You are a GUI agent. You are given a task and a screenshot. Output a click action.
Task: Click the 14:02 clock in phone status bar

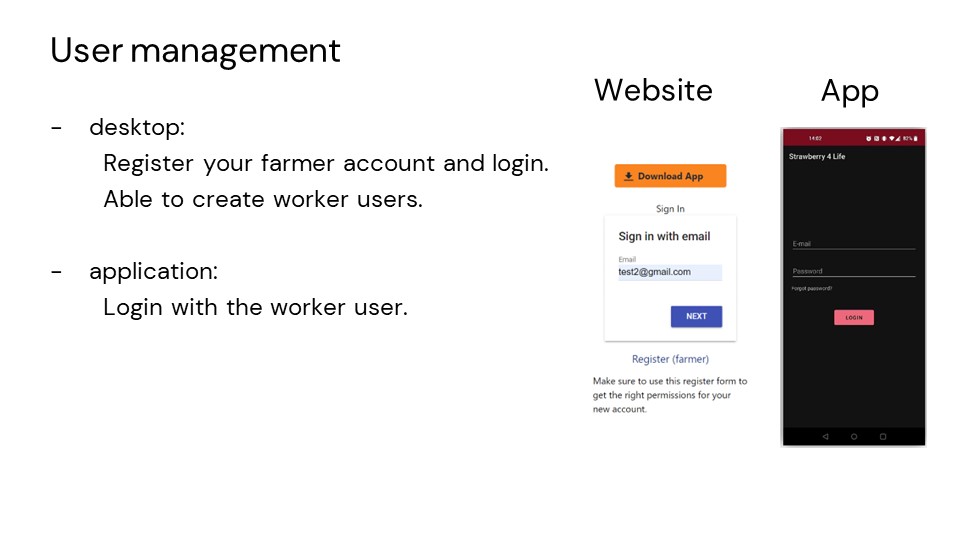pos(814,138)
